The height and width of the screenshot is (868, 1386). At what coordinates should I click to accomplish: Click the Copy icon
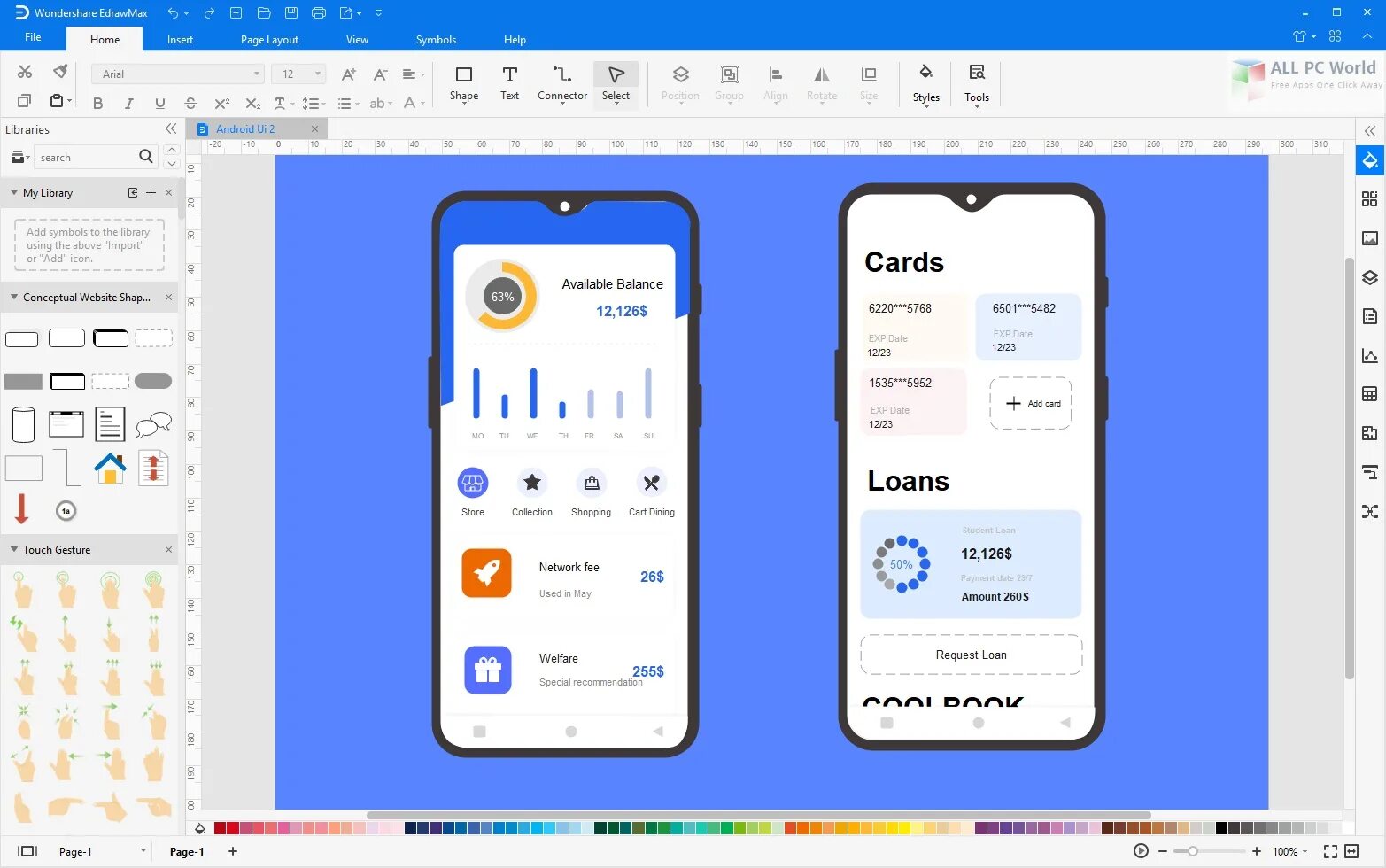pyautogui.click(x=25, y=101)
